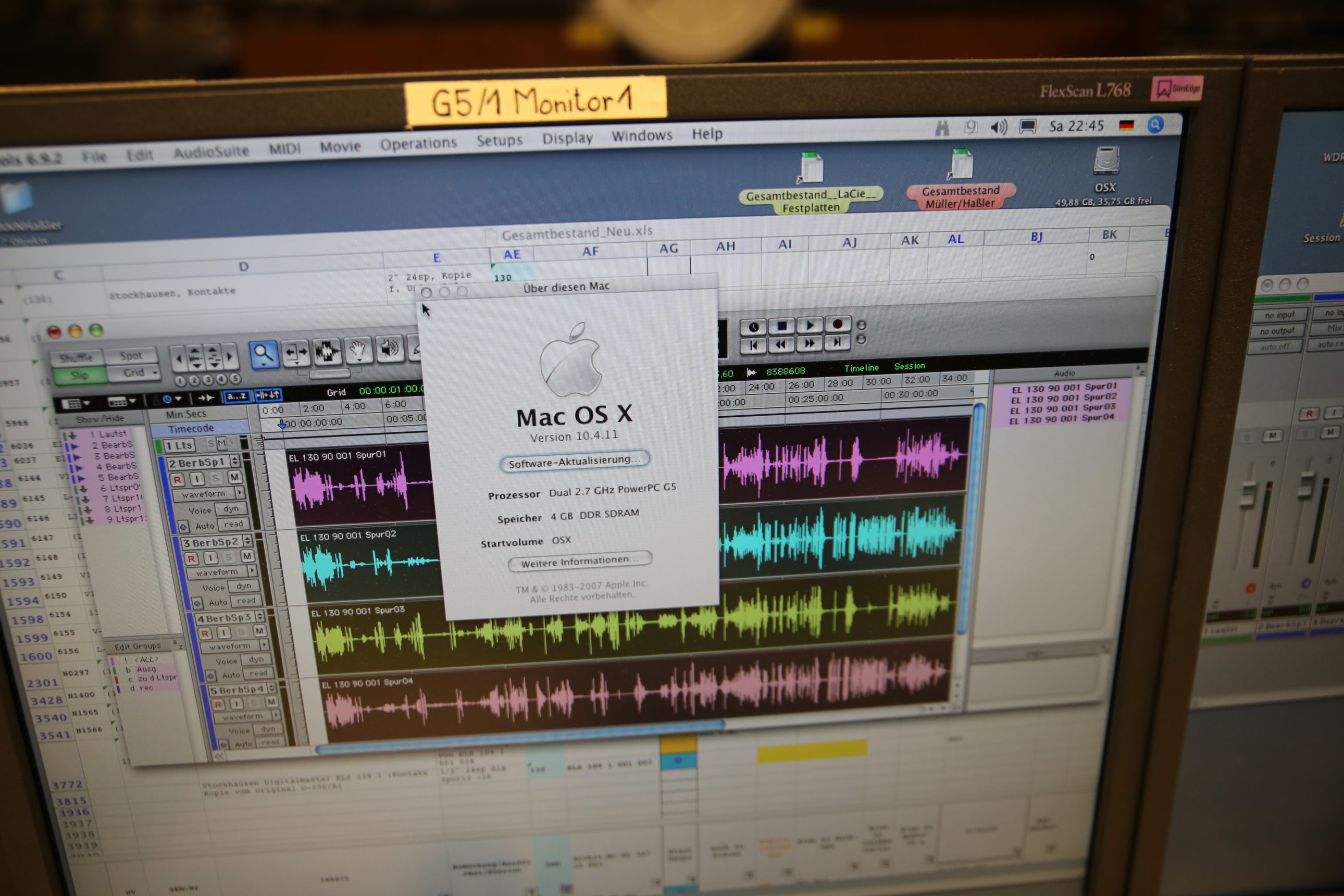Open the Help menu

click(x=707, y=134)
